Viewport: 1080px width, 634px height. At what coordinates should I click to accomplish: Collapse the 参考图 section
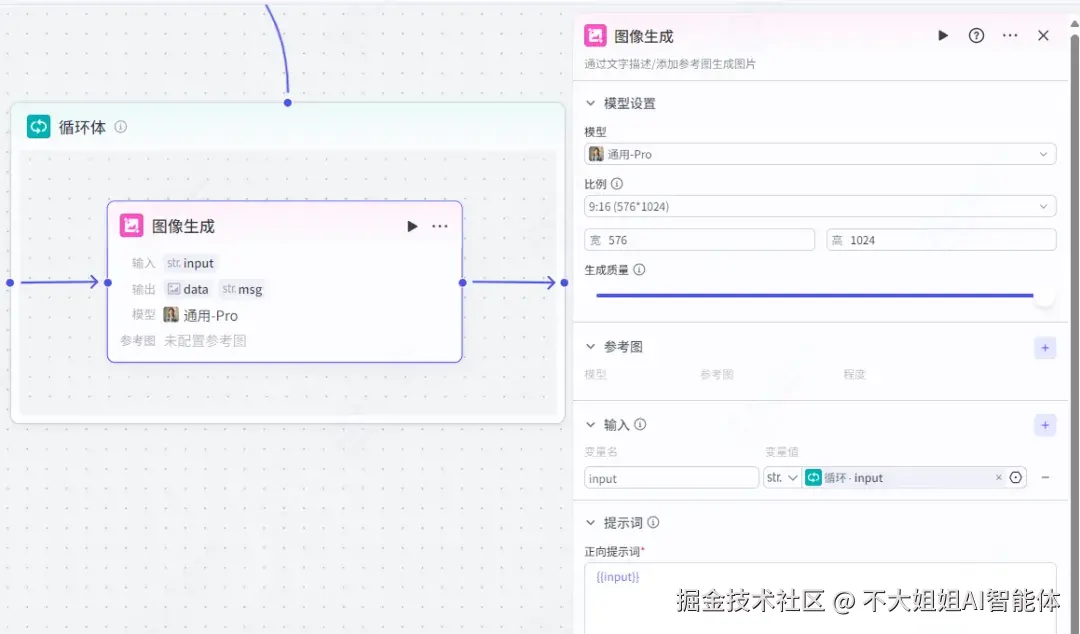point(591,347)
